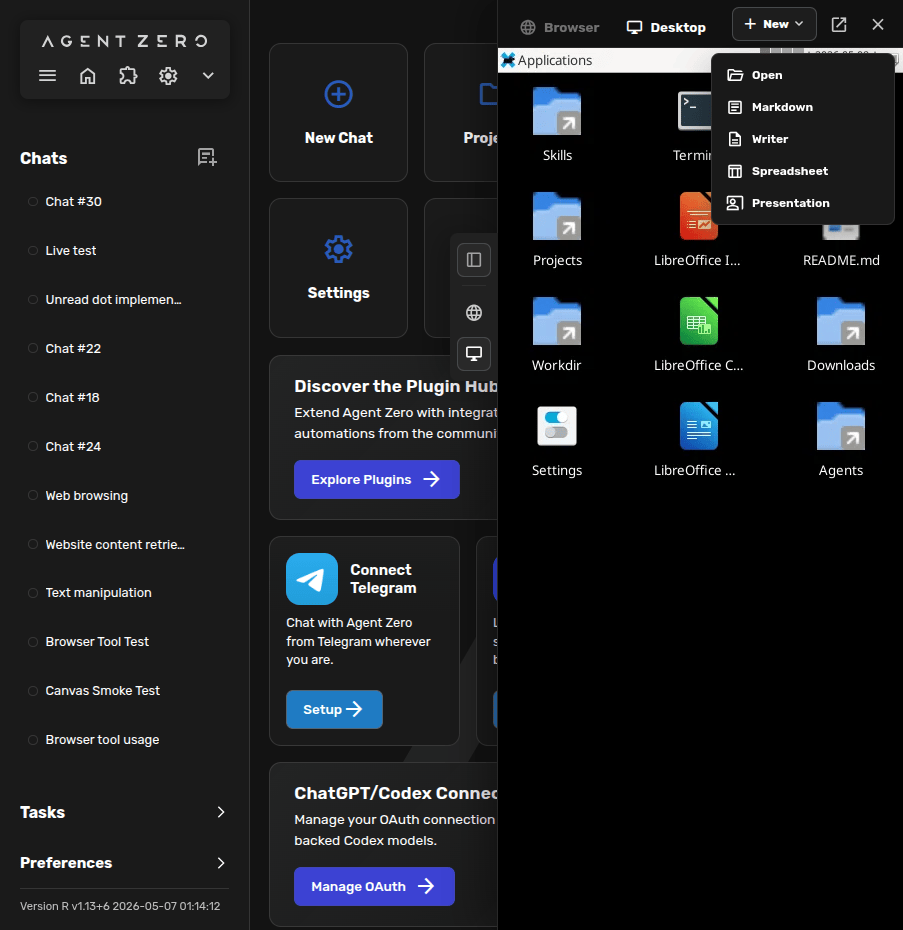Click the Telegram paper plane icon
903x930 pixels.
(312, 579)
